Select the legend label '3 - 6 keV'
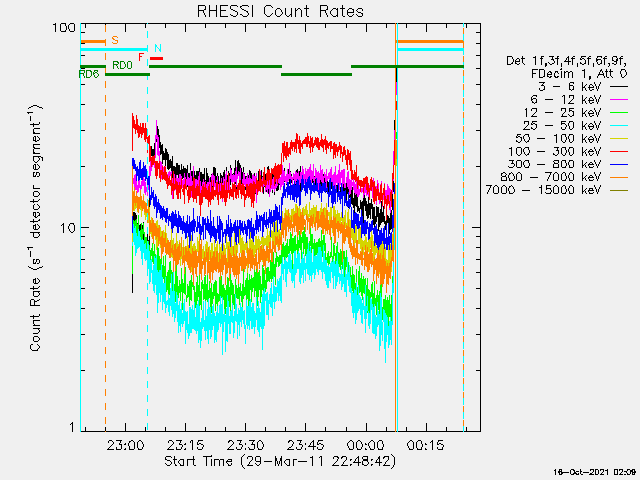Screen dimensions: 640x480 coord(569,87)
